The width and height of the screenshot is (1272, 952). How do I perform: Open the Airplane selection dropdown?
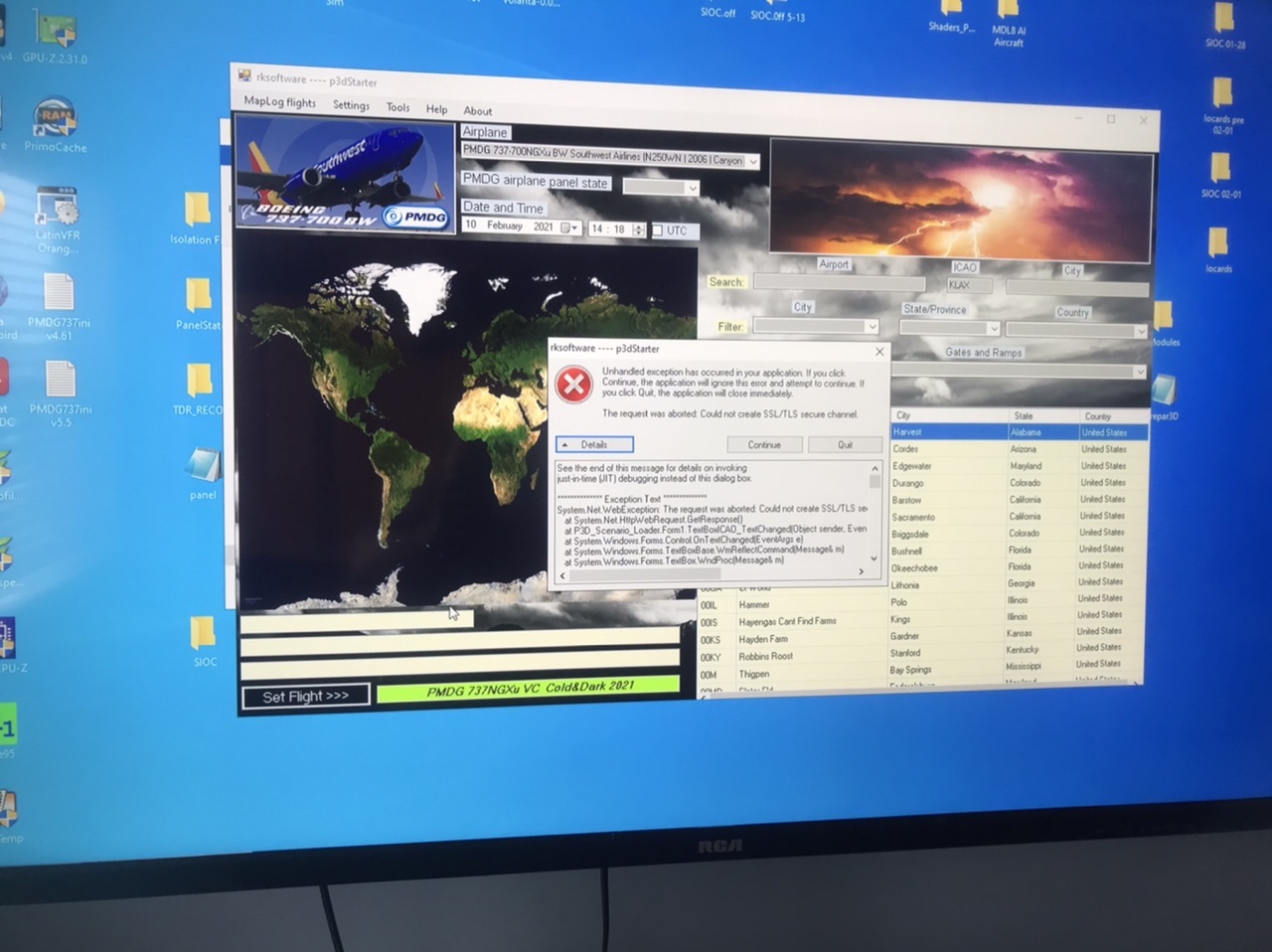click(753, 161)
